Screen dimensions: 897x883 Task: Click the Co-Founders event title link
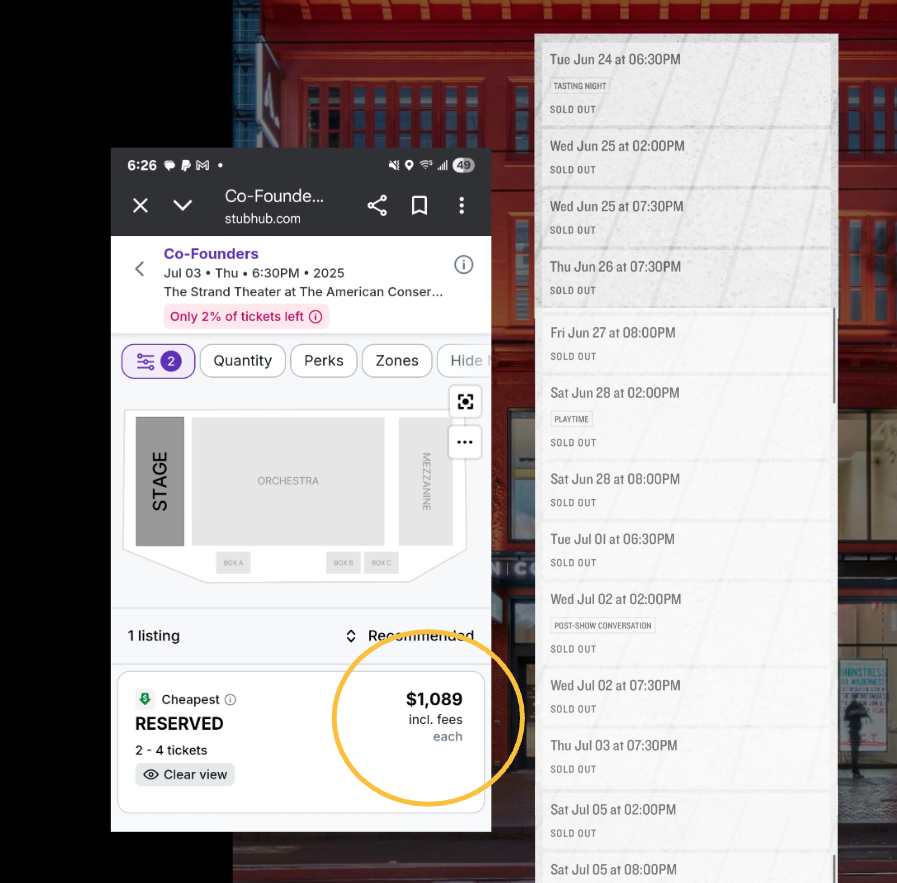tap(211, 254)
